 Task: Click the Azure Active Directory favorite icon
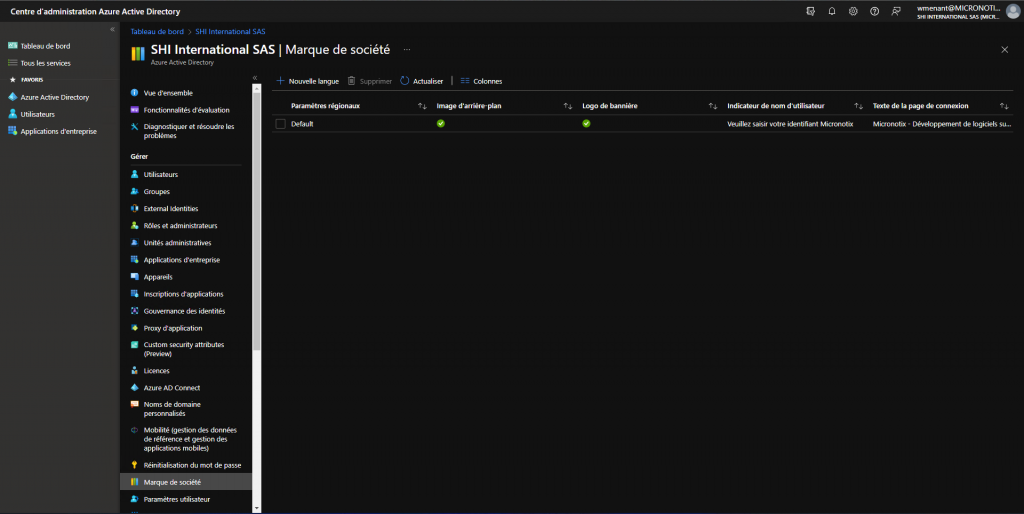[12, 97]
